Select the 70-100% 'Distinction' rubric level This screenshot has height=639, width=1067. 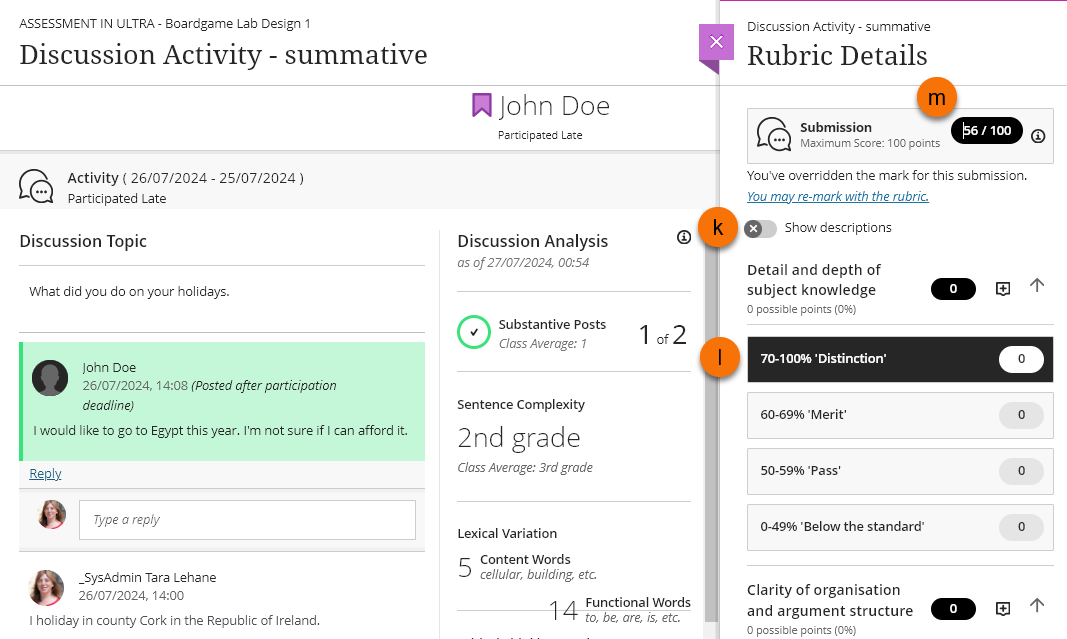[x=899, y=358]
